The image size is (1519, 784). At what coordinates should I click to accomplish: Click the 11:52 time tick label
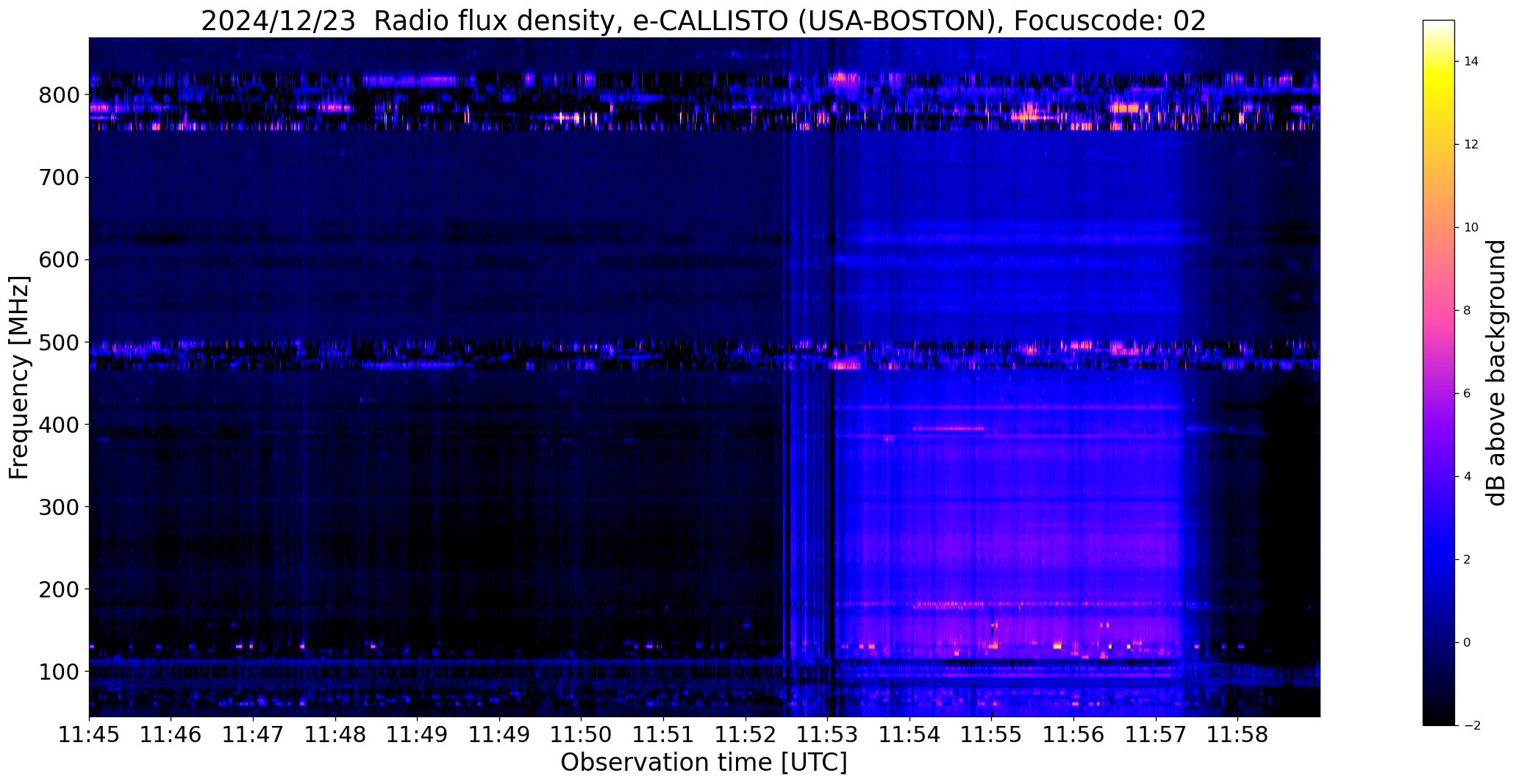746,736
